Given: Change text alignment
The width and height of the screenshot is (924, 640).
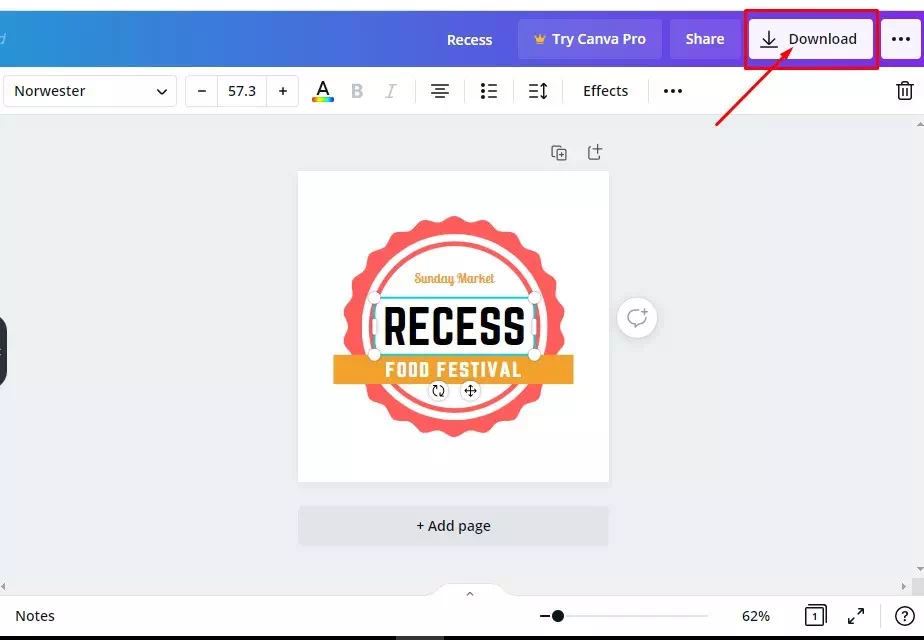Looking at the screenshot, I should click(x=440, y=91).
